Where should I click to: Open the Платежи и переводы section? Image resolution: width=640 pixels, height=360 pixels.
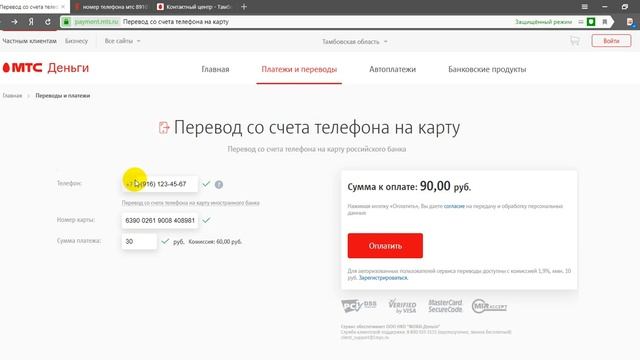299,69
